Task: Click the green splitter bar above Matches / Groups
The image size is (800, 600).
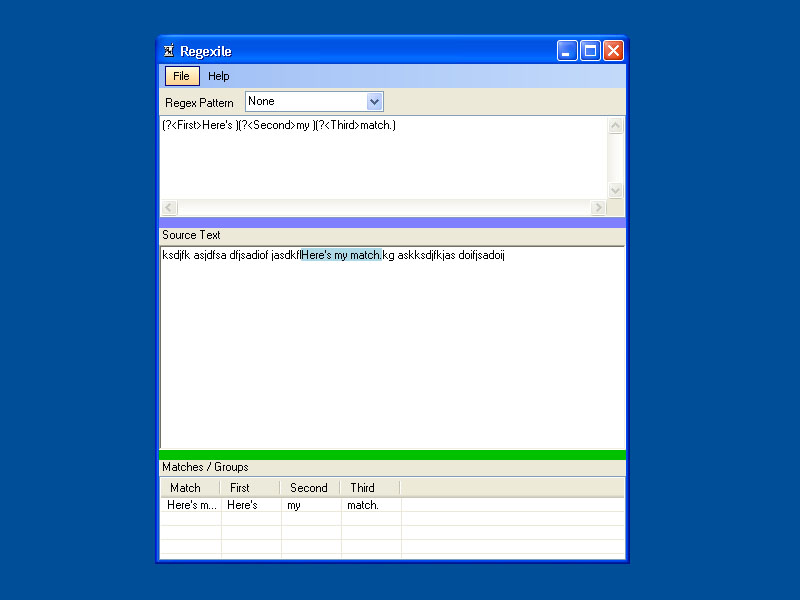Action: 392,455
